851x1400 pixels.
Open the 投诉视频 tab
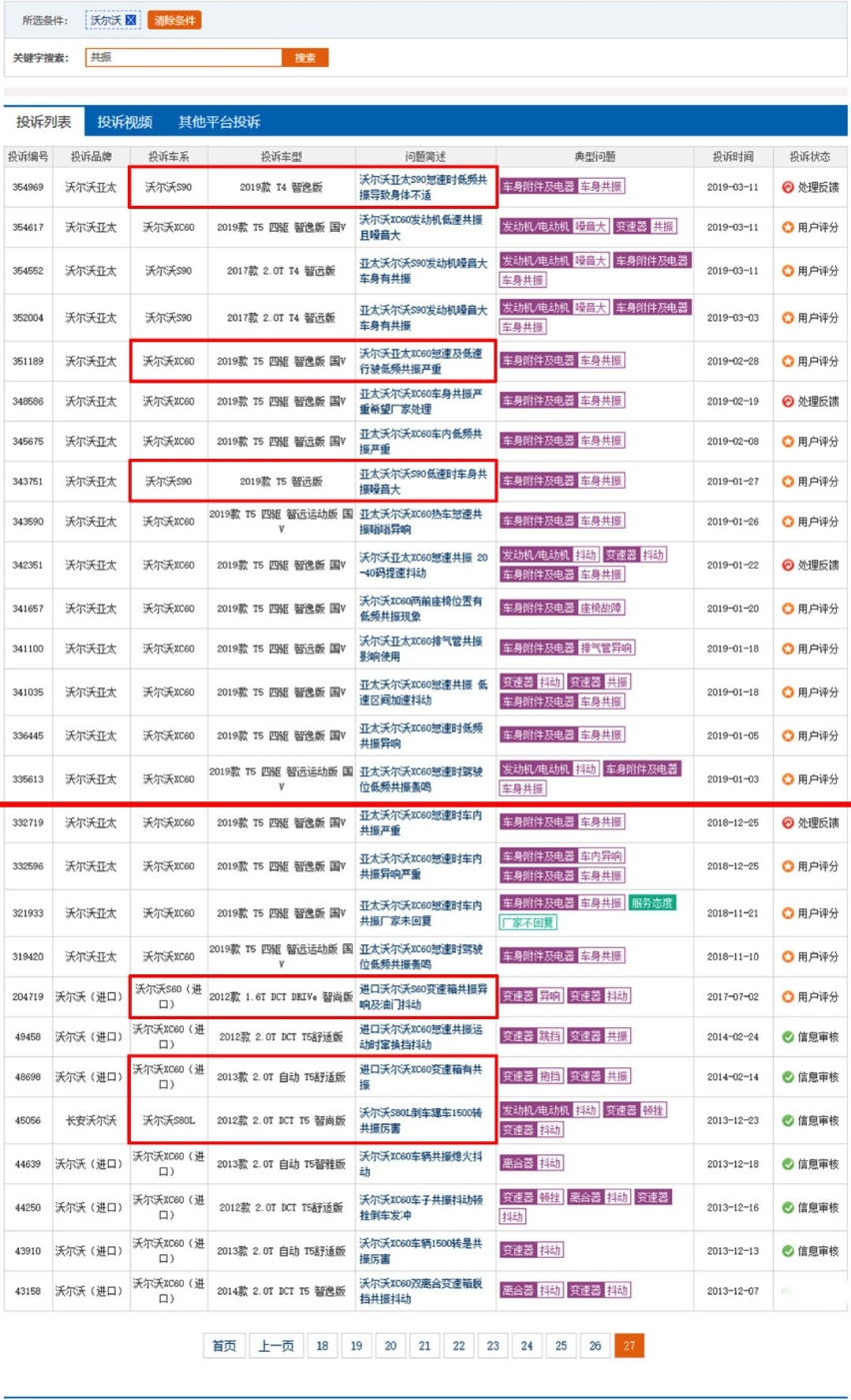[x=125, y=122]
